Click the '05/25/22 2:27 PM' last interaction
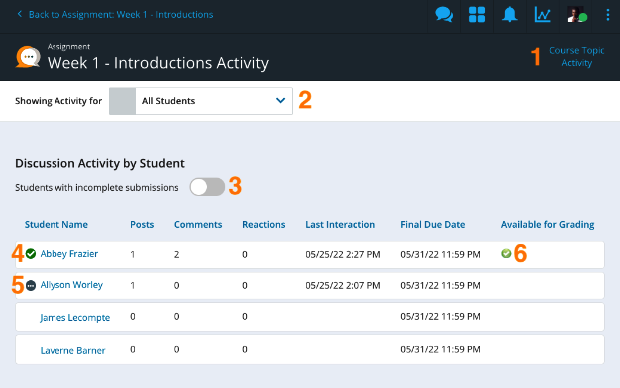This screenshot has width=620, height=388. (343, 254)
